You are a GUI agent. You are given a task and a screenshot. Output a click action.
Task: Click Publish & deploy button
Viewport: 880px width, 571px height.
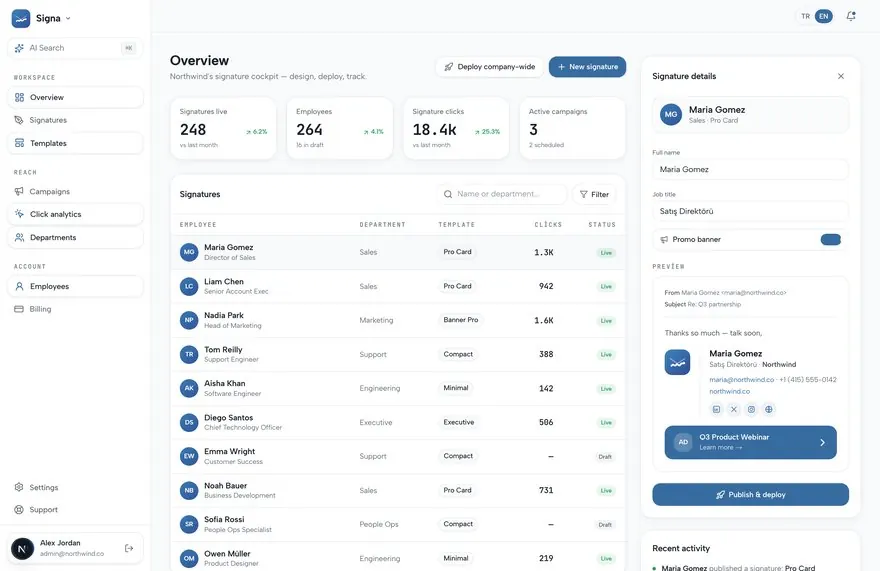tap(750, 495)
